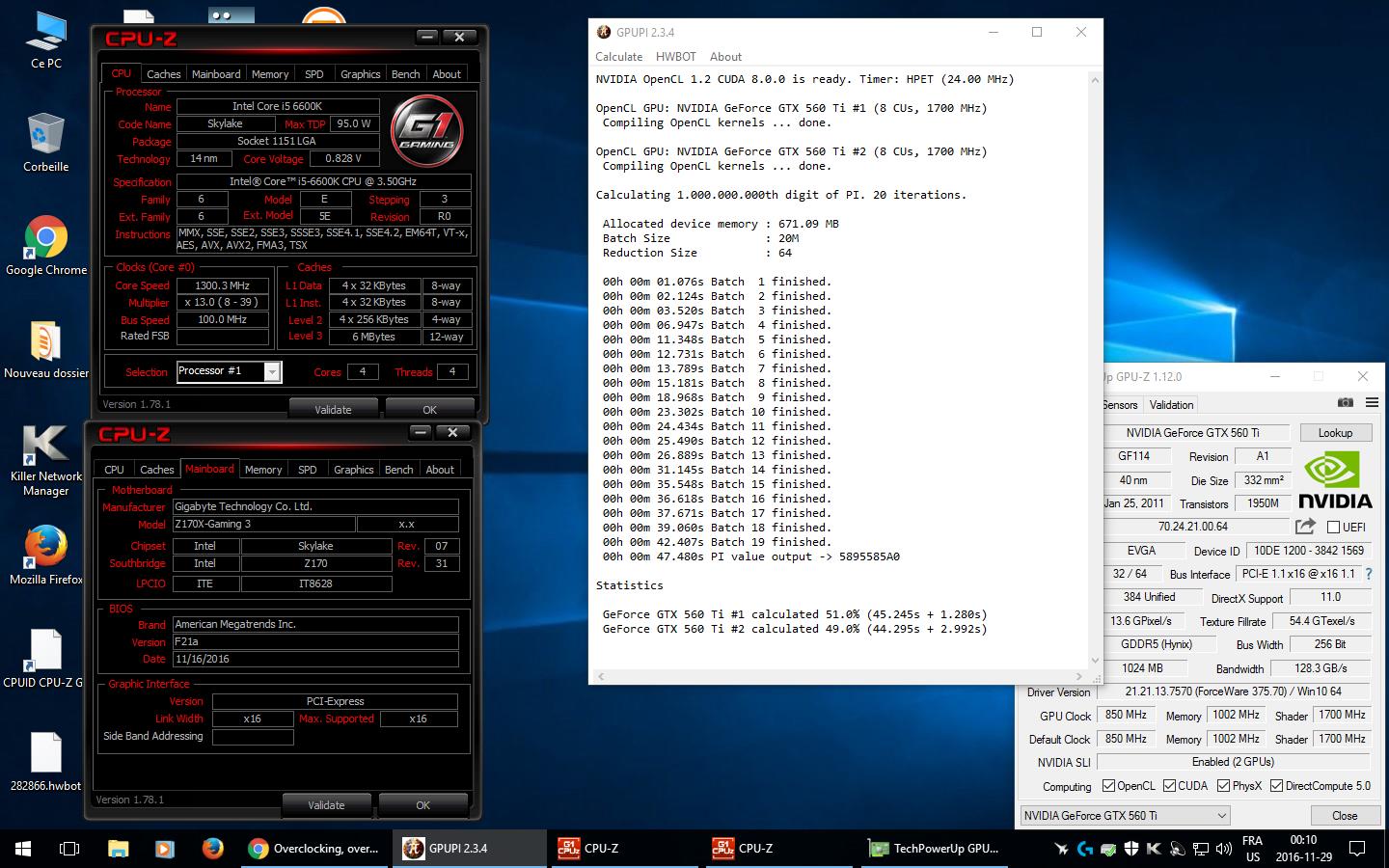Switch to Chrome Overclocking taskbar window
This screenshot has width=1389, height=868.
[x=314, y=849]
